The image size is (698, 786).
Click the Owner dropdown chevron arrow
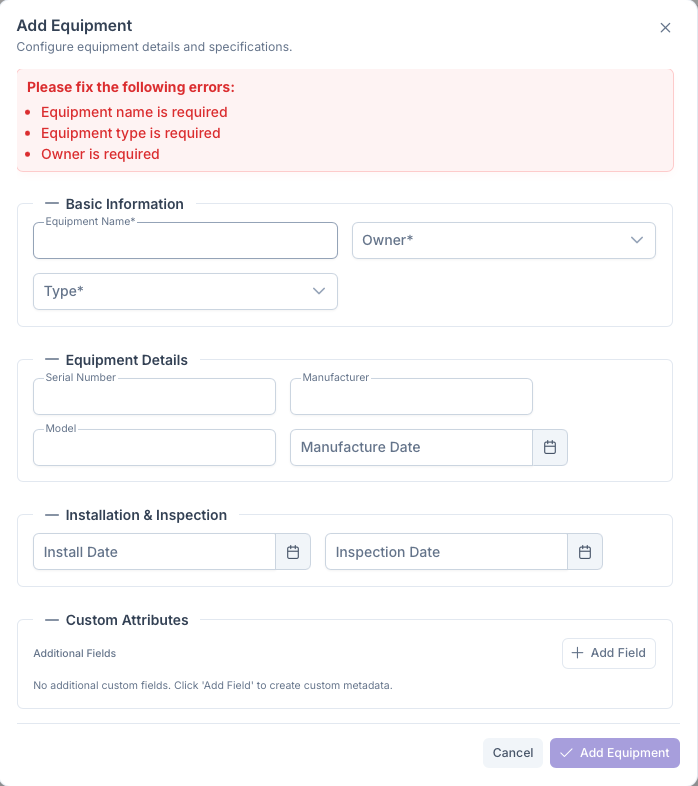tap(637, 240)
